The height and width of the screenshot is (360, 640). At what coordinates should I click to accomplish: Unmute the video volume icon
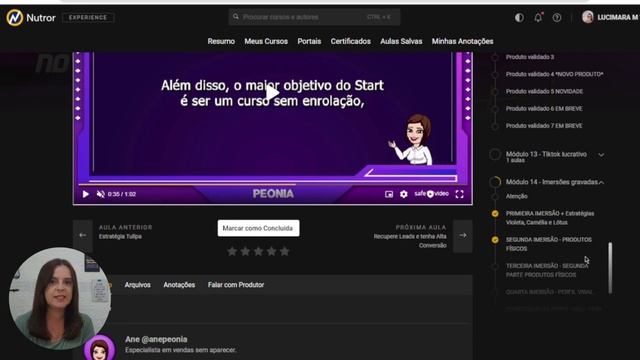point(100,194)
